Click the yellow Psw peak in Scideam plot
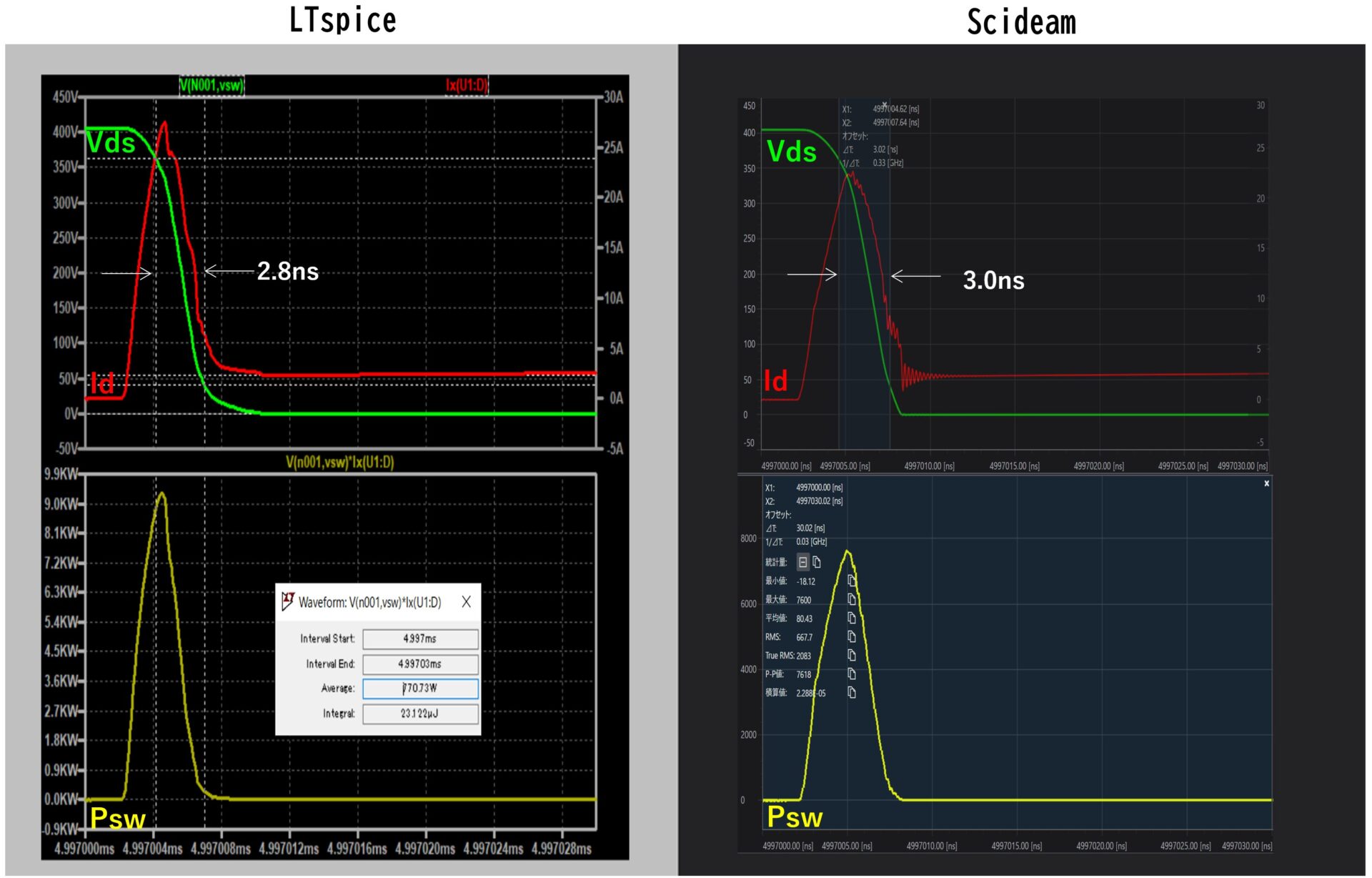The width and height of the screenshot is (1372, 878). tap(847, 552)
